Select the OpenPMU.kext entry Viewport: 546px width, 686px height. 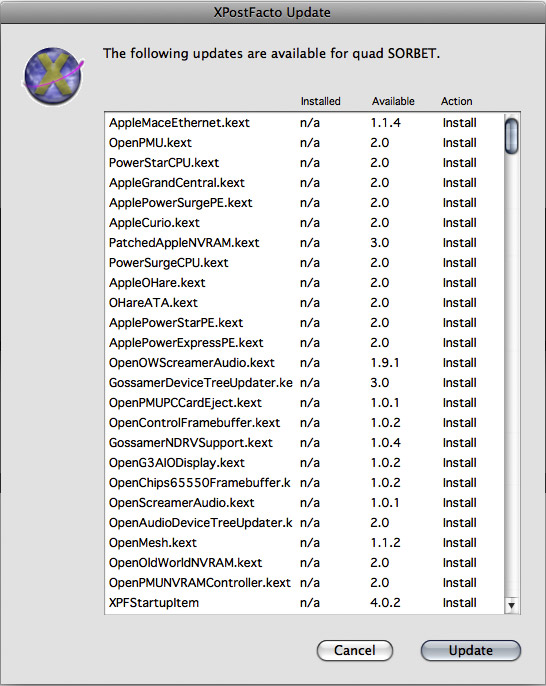click(x=304, y=143)
